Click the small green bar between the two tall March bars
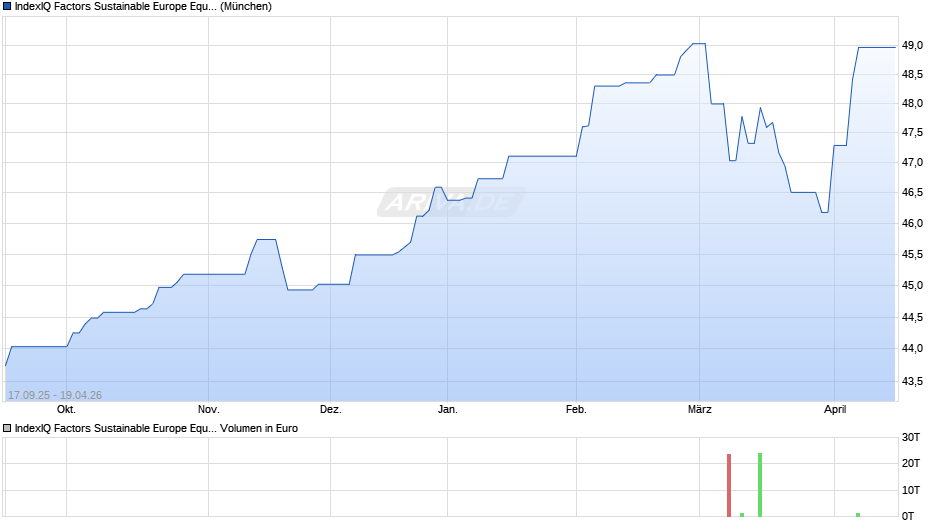940x526 pixels. (742, 515)
